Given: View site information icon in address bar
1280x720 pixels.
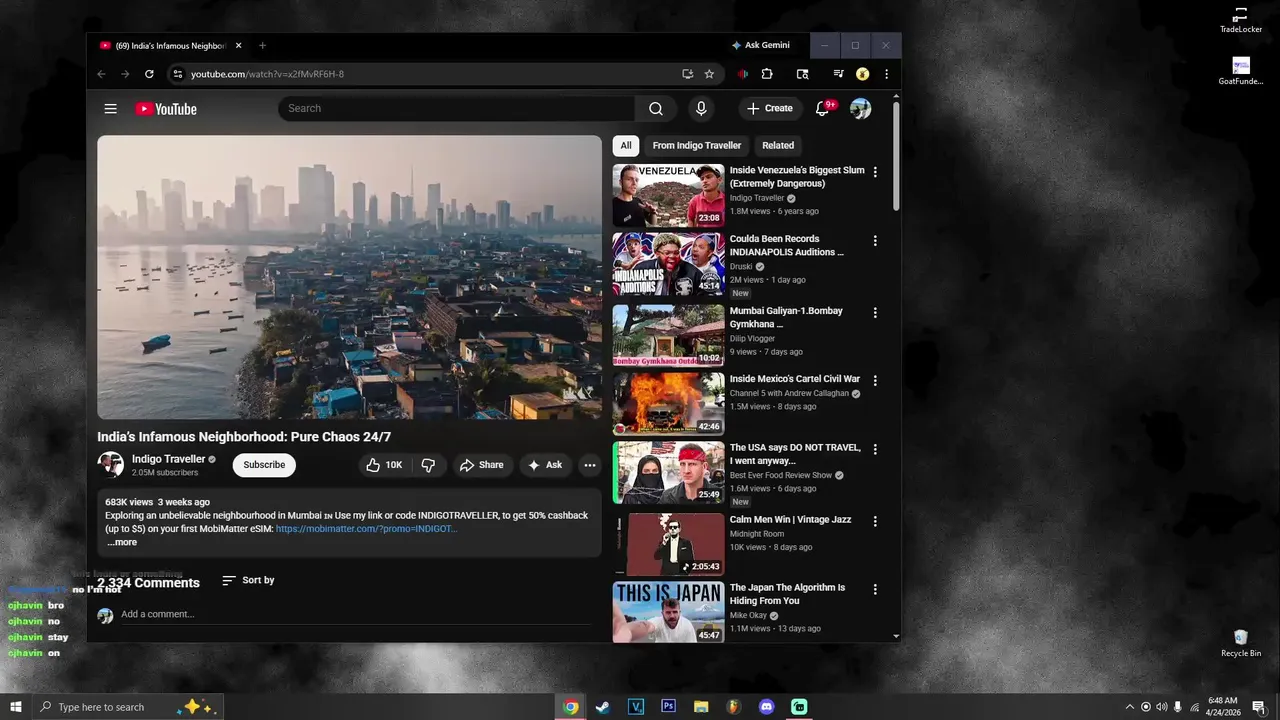Looking at the screenshot, I should [178, 74].
